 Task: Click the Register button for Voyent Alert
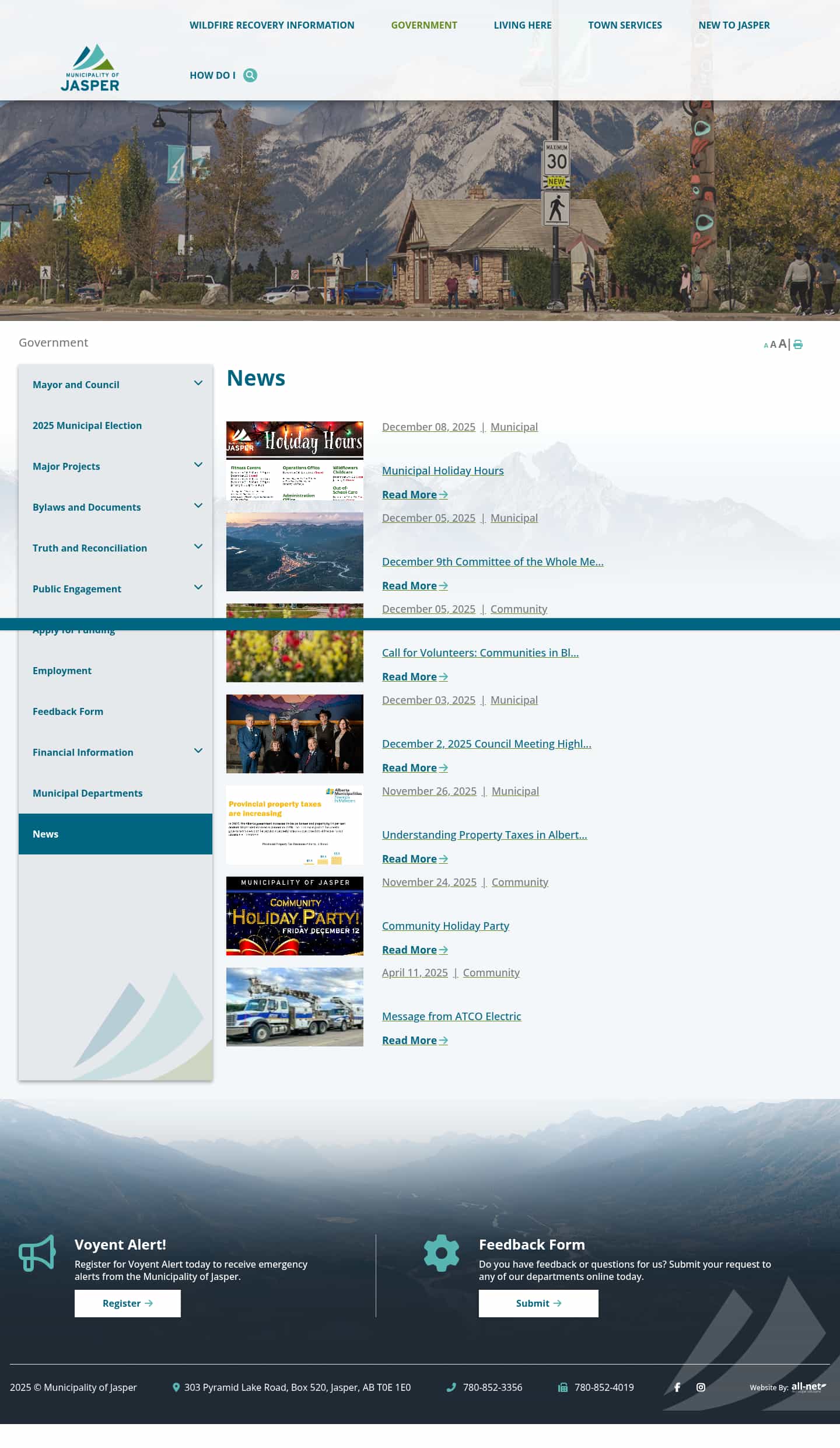(x=128, y=1303)
